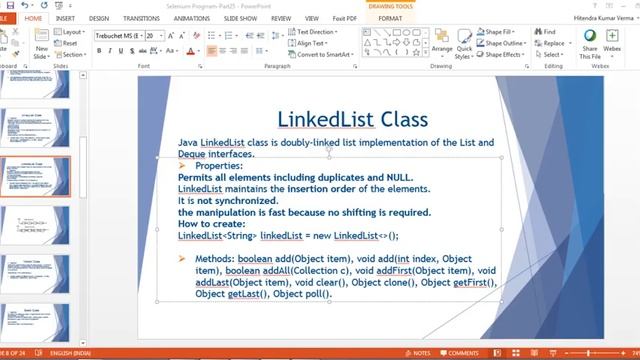The width and height of the screenshot is (640, 360).
Task: Open the TRANSITIONS tab
Action: 141,18
